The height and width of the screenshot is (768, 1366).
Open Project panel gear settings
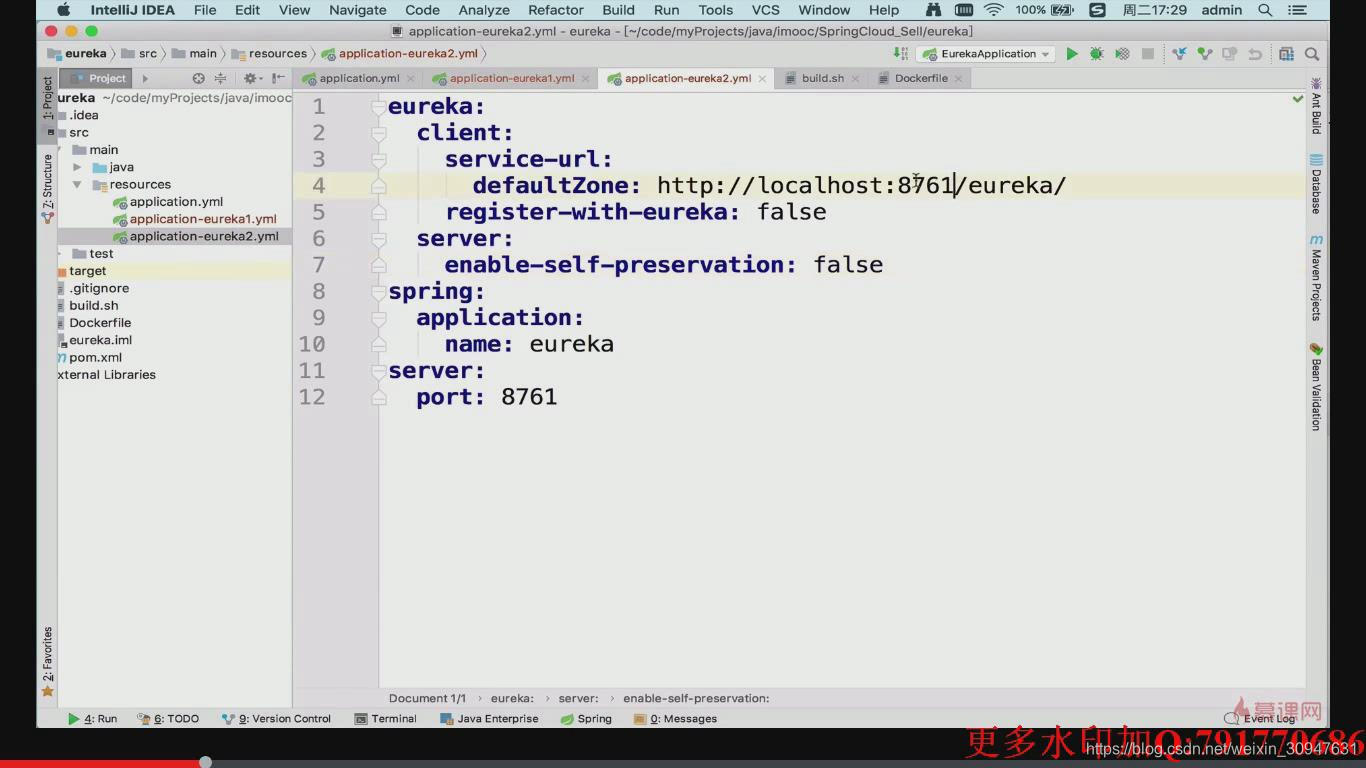251,78
